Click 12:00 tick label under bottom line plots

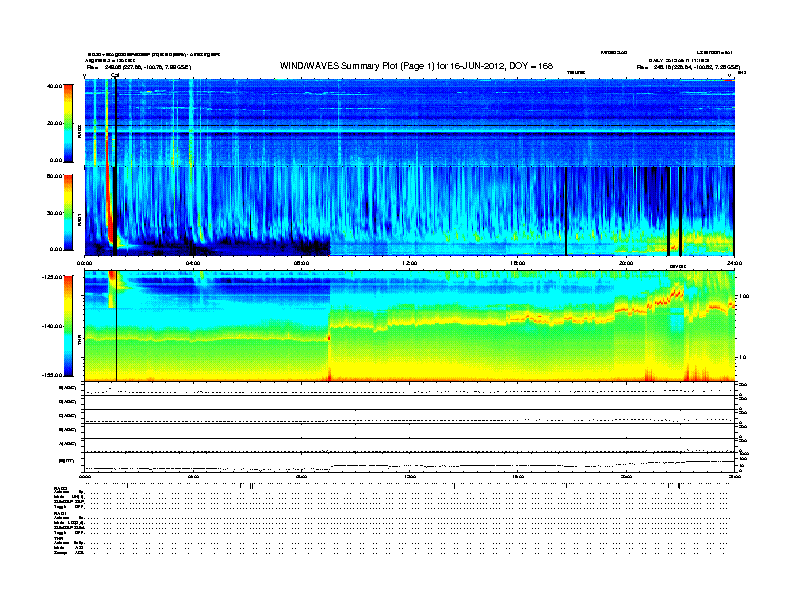point(410,477)
